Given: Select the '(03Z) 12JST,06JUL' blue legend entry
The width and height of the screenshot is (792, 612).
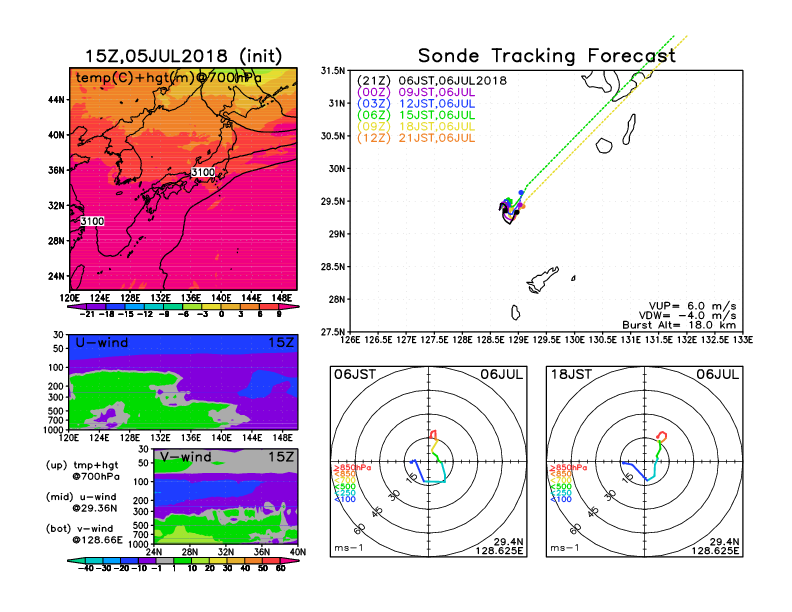Looking at the screenshot, I should point(416,104).
